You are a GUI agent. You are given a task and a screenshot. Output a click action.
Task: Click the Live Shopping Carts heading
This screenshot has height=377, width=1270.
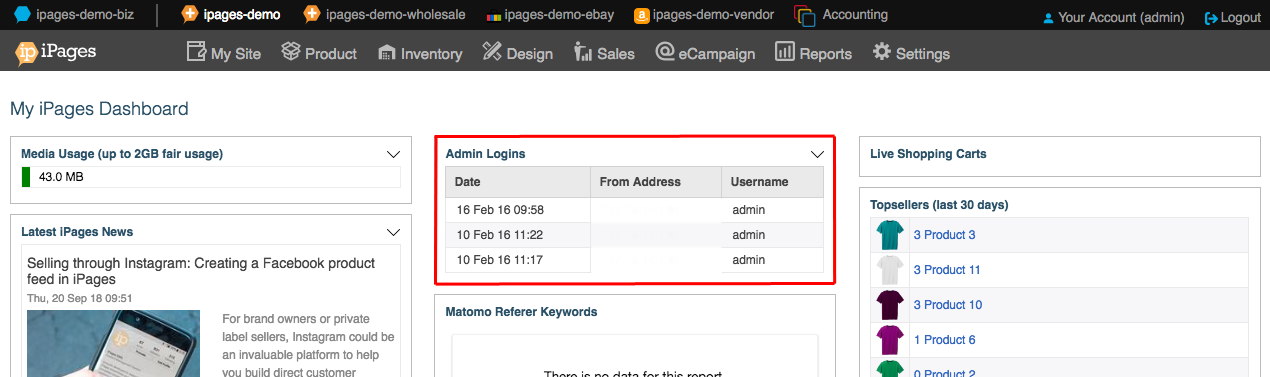[928, 154]
